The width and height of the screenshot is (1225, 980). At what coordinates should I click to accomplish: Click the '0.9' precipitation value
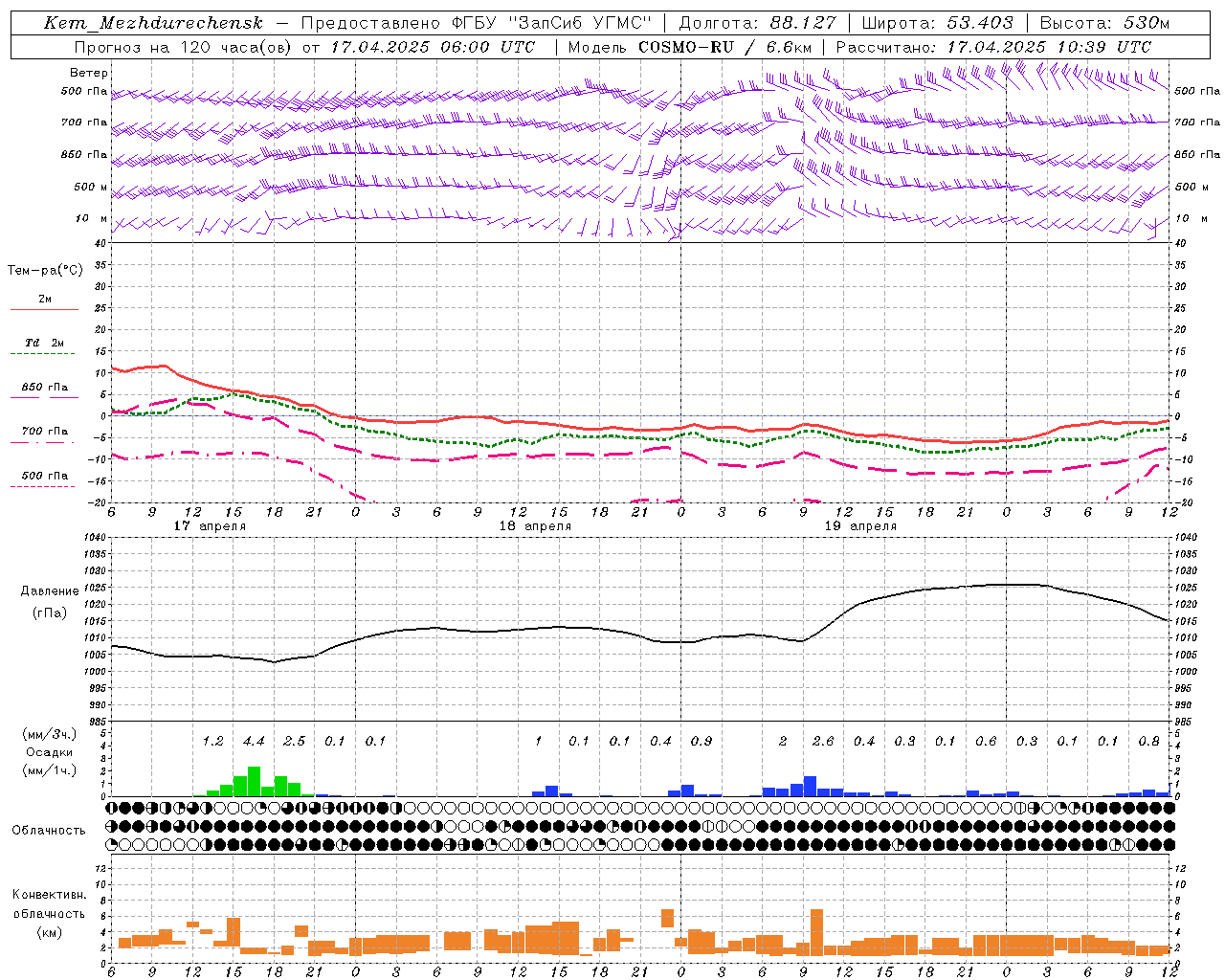(702, 742)
